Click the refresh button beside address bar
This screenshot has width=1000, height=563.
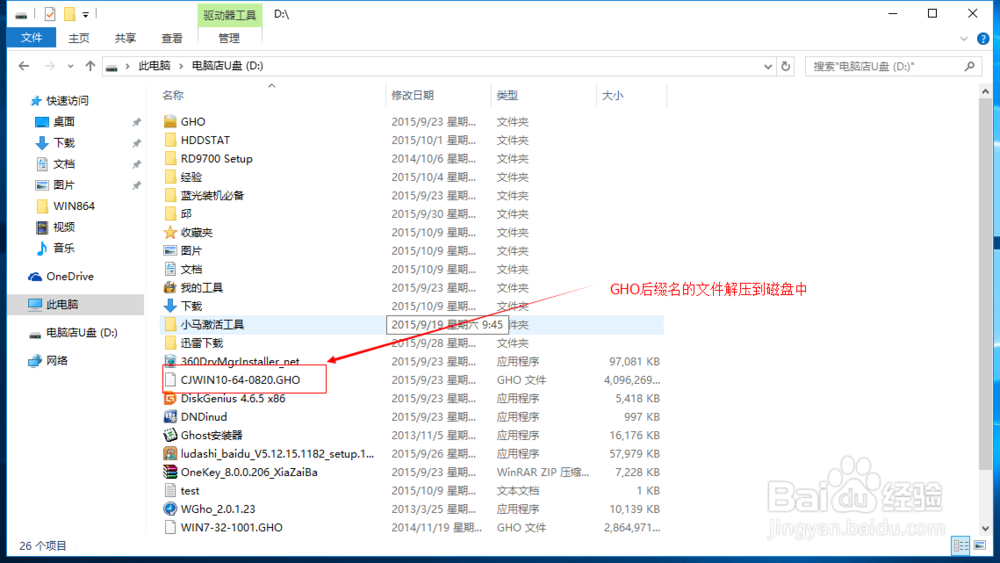point(786,66)
